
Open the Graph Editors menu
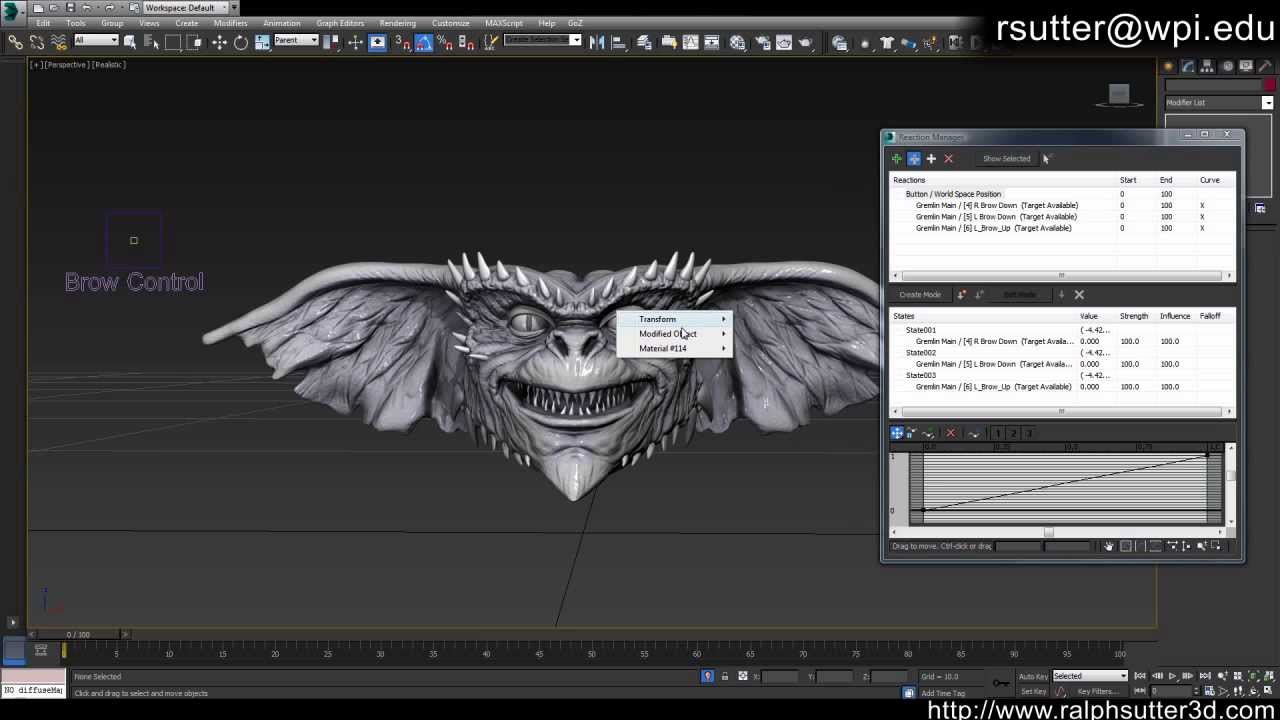pyautogui.click(x=340, y=23)
